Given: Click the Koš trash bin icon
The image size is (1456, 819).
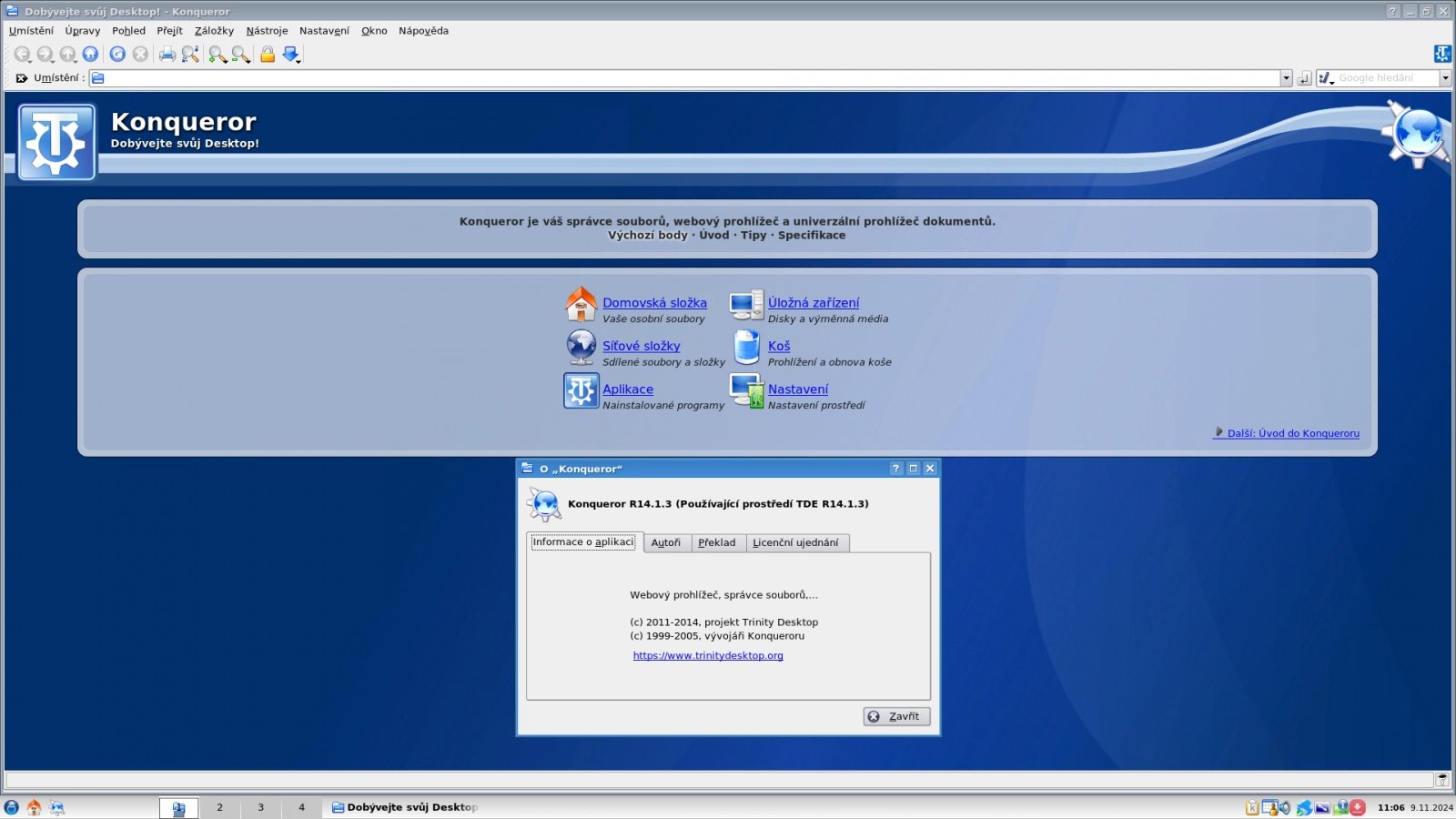Looking at the screenshot, I should 746,348.
